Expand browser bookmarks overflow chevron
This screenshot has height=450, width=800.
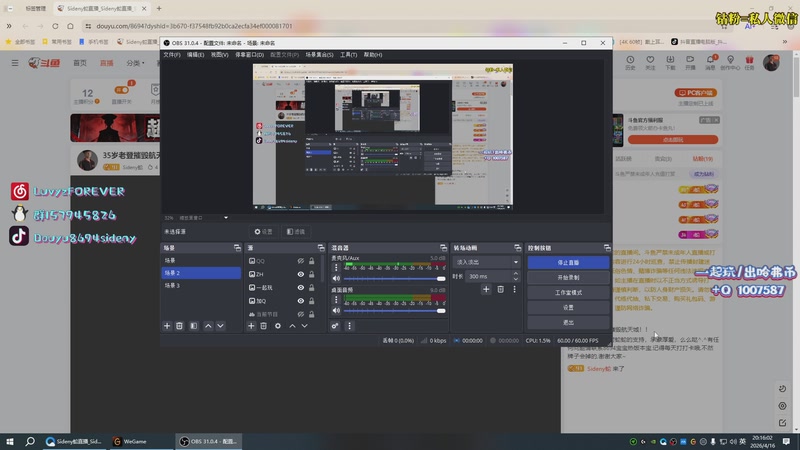pos(785,42)
